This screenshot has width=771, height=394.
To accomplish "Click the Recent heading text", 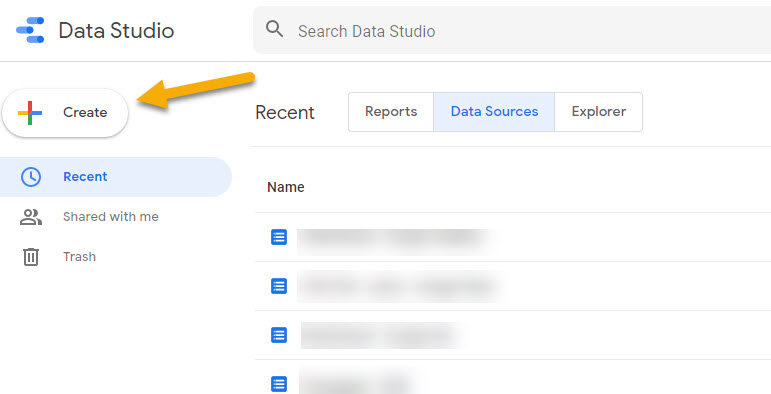I will [x=285, y=113].
